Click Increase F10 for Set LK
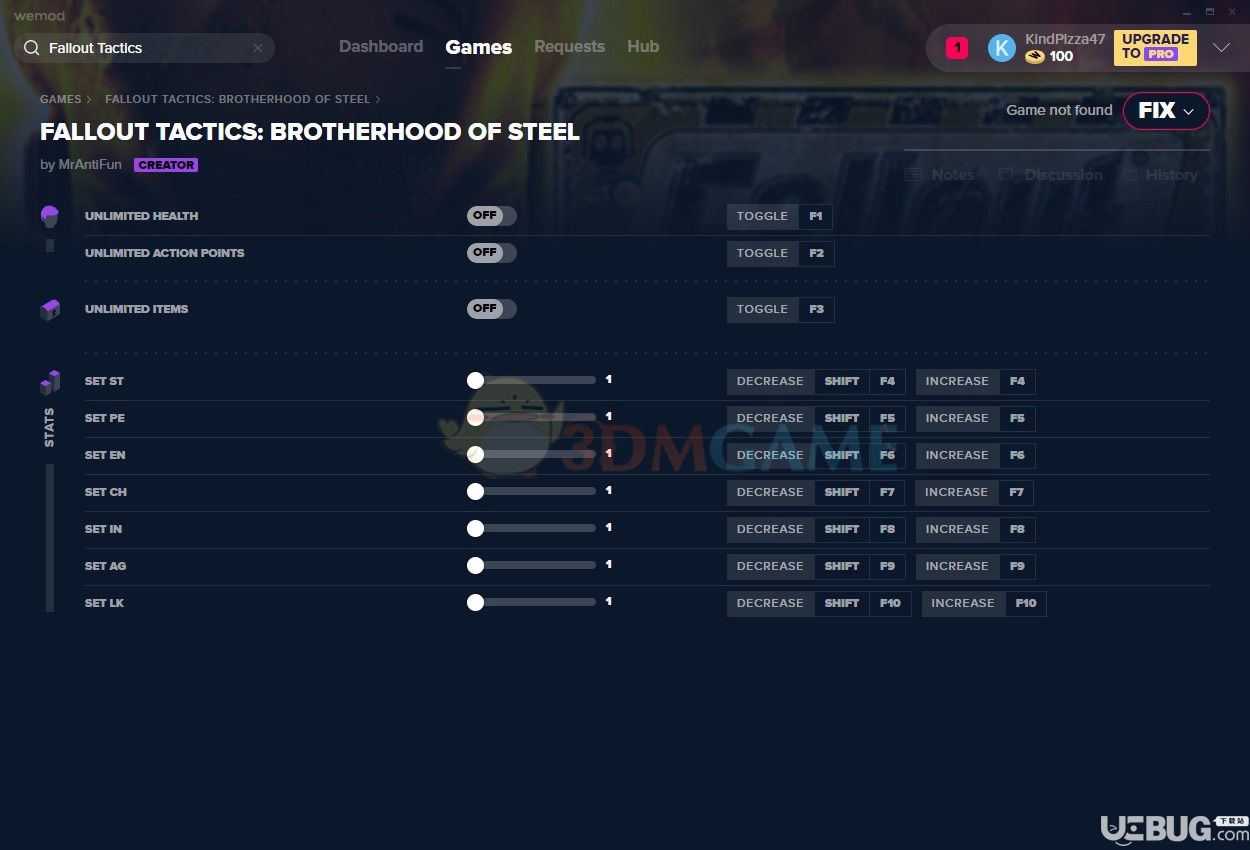Viewport: 1250px width, 850px height. coord(984,603)
